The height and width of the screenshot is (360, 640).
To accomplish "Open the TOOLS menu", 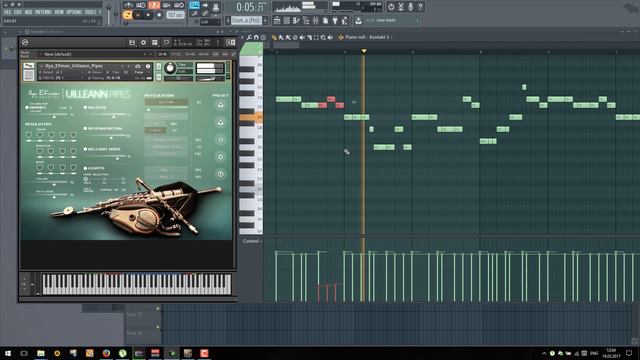I will 90,12.
